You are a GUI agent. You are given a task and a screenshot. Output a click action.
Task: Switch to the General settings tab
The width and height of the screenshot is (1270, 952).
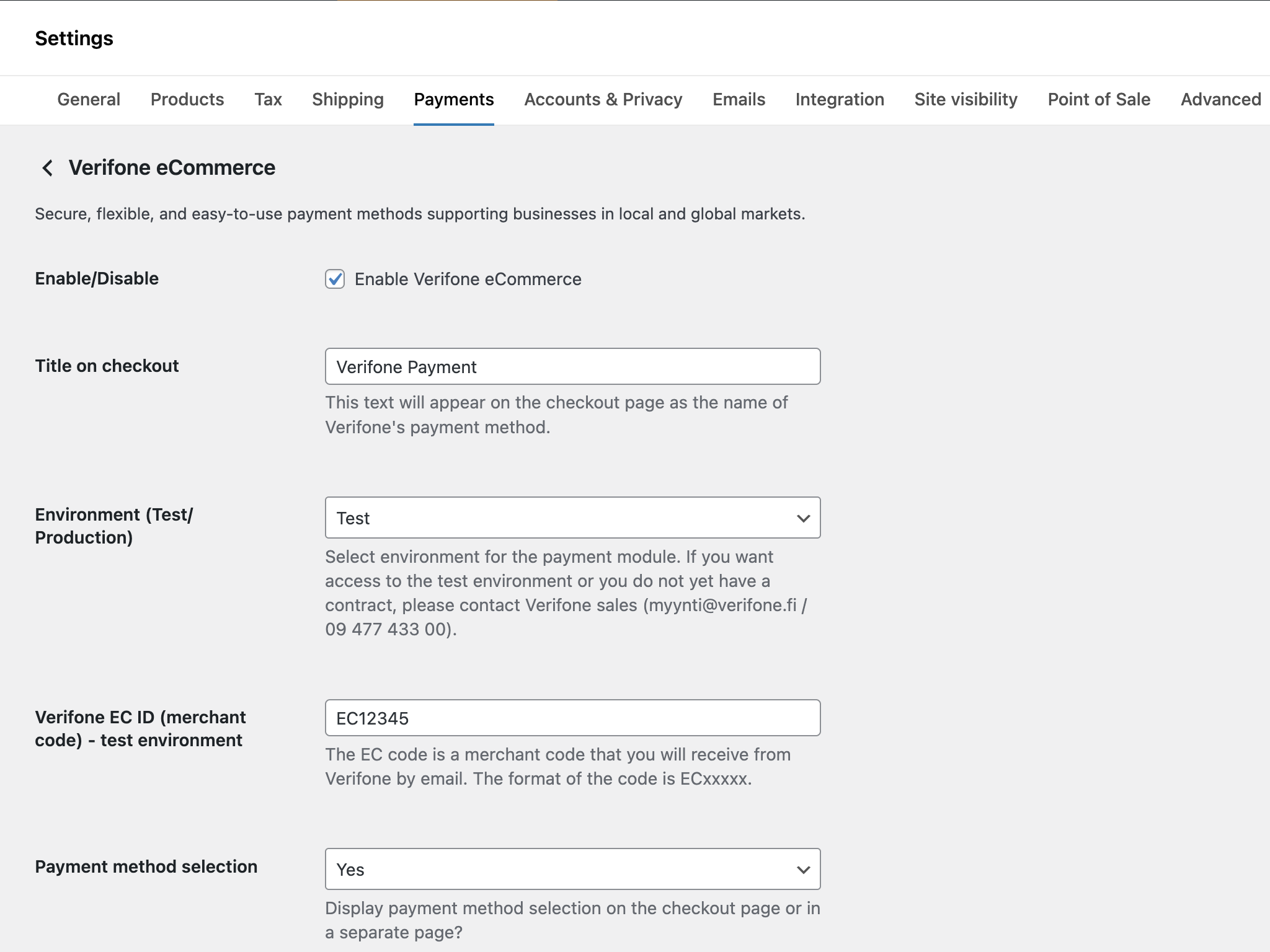(x=88, y=99)
